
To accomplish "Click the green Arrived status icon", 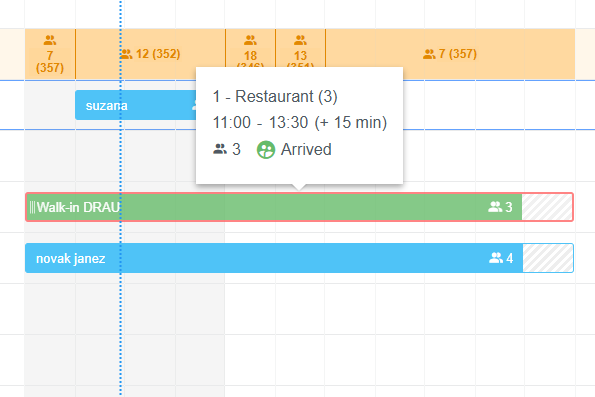I will 266,150.
